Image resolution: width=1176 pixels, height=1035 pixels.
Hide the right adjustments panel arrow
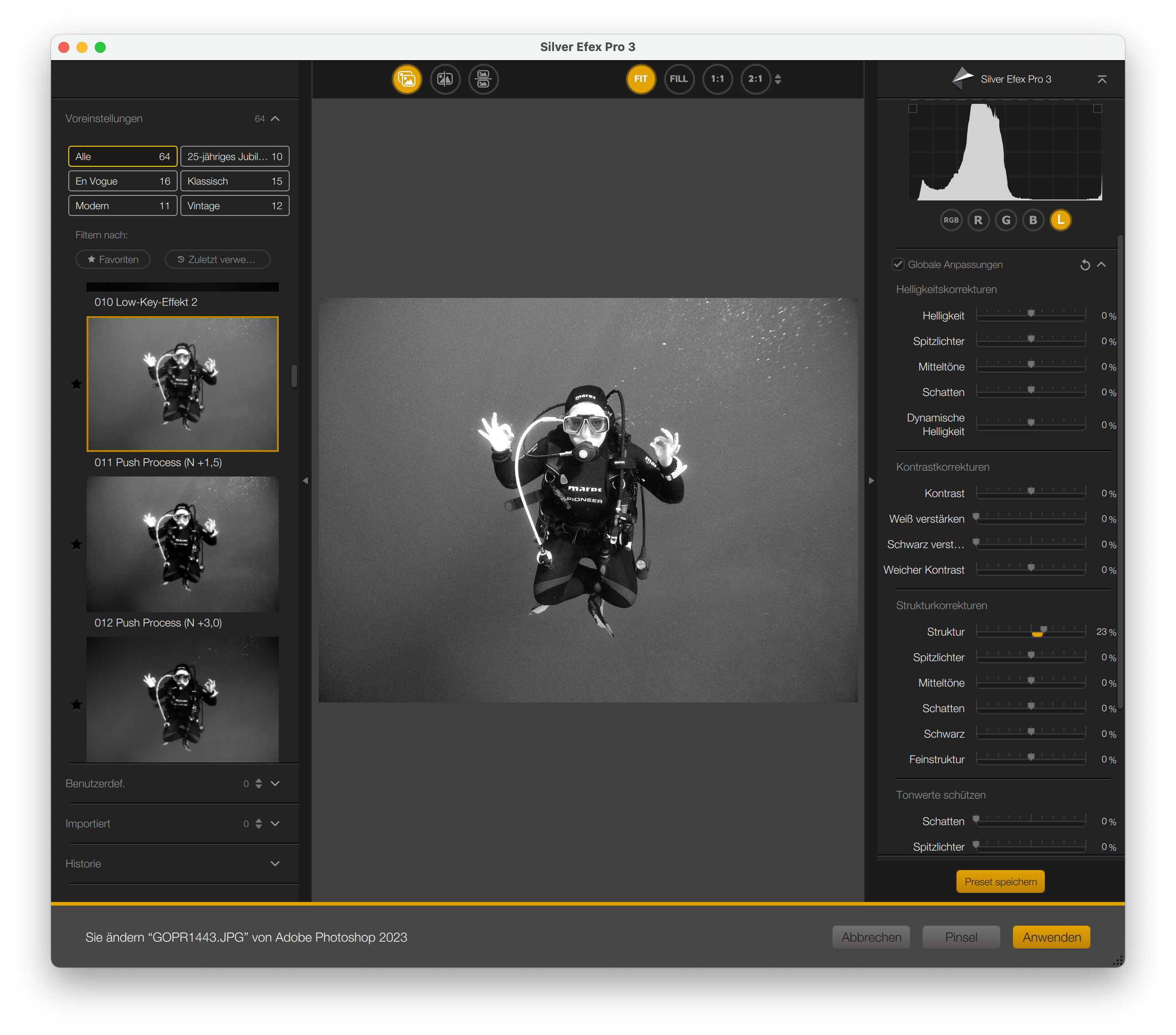pyautogui.click(x=871, y=481)
